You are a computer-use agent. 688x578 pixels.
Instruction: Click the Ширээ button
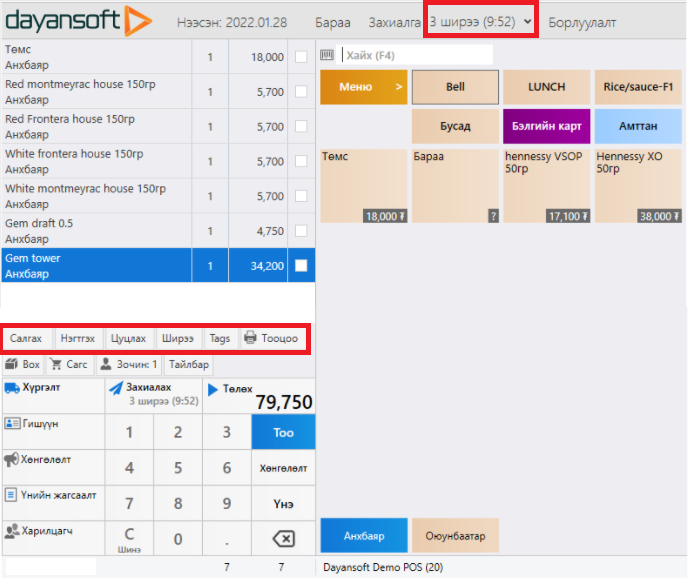pos(178,338)
